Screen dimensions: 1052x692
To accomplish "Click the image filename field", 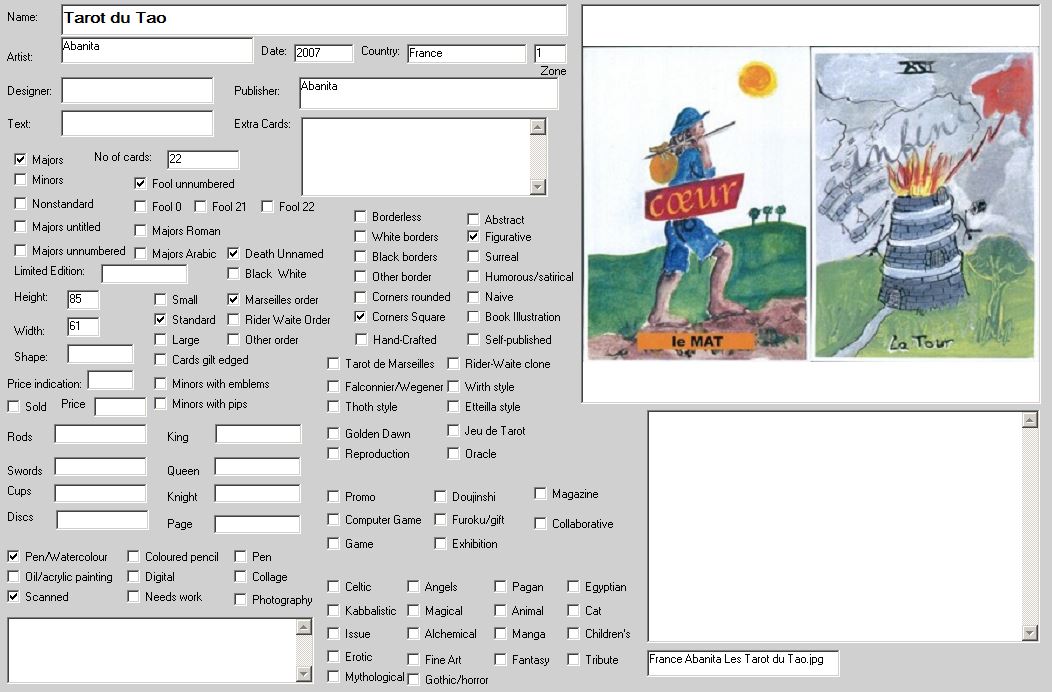I will point(742,662).
